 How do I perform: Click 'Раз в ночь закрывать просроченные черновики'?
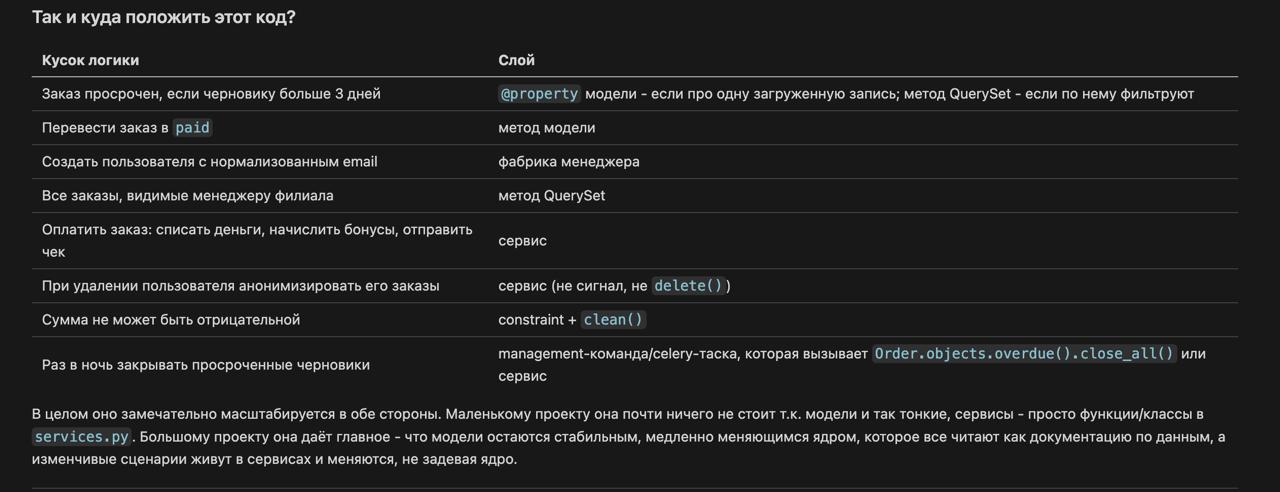click(x=206, y=364)
